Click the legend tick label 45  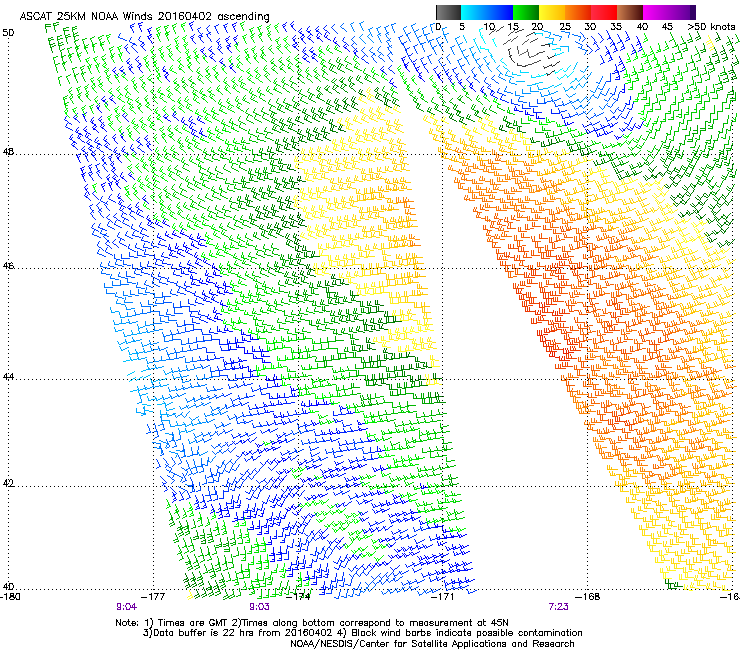667,27
